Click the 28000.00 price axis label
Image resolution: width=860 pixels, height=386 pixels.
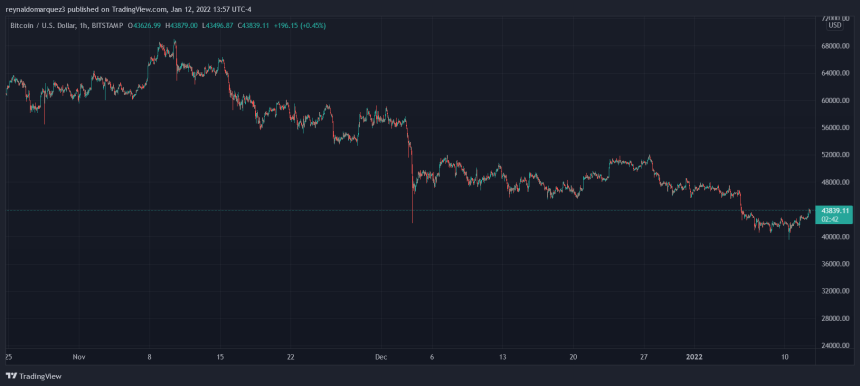pyautogui.click(x=835, y=319)
